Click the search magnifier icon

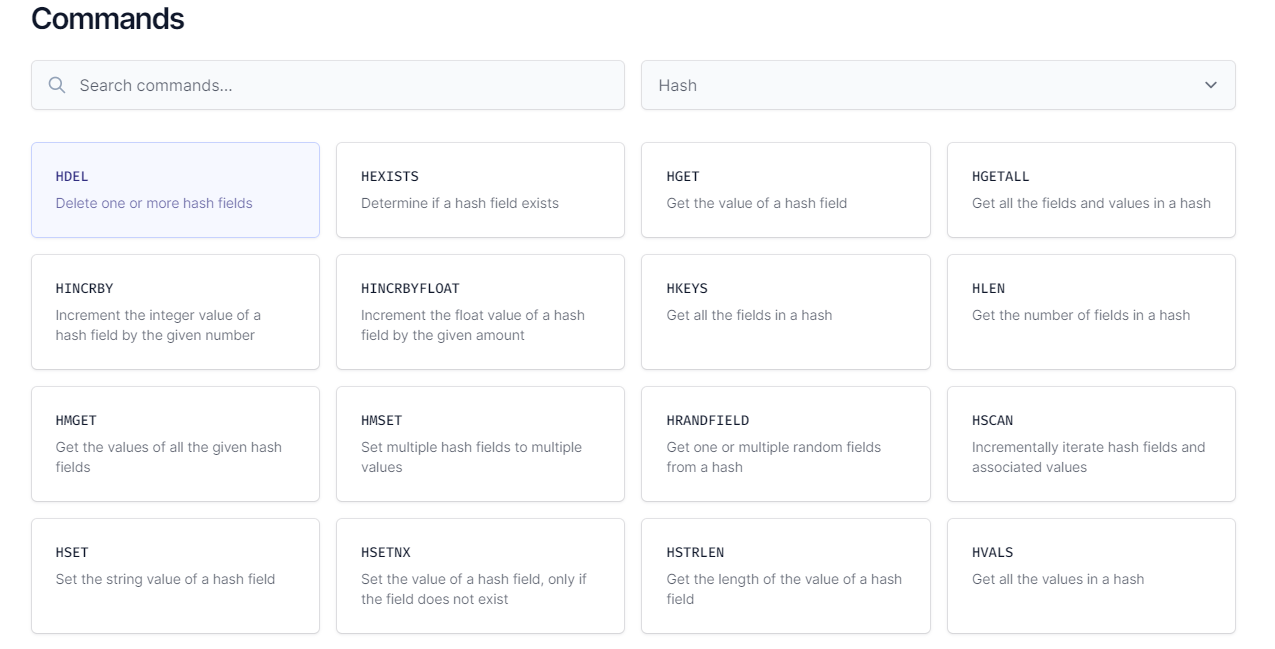pos(57,86)
